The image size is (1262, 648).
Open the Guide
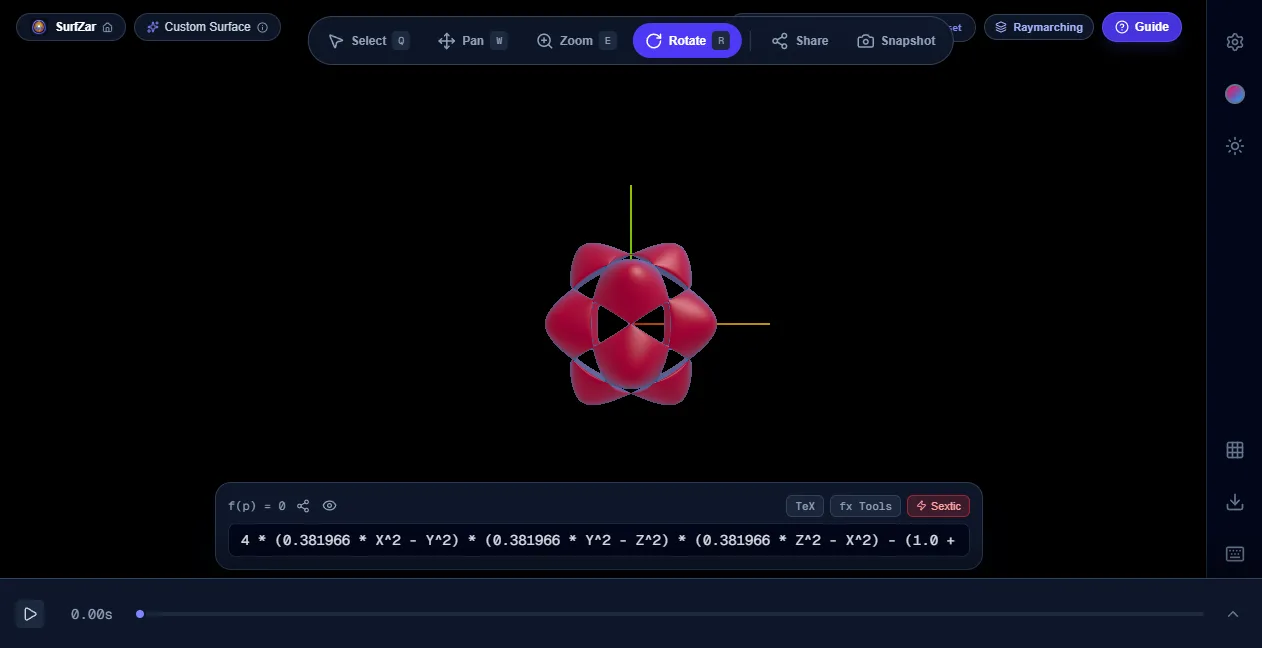coord(1142,27)
